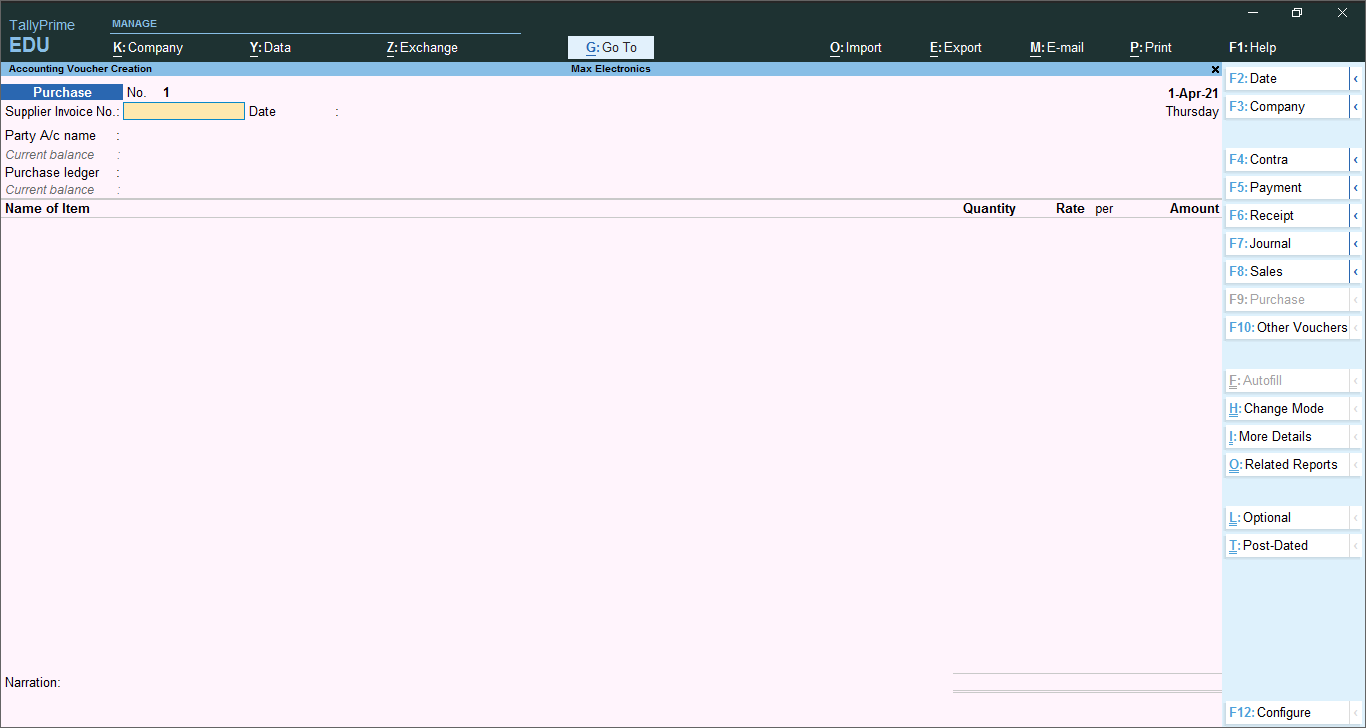Open the K: Company menu
The image size is (1366, 728).
148,48
